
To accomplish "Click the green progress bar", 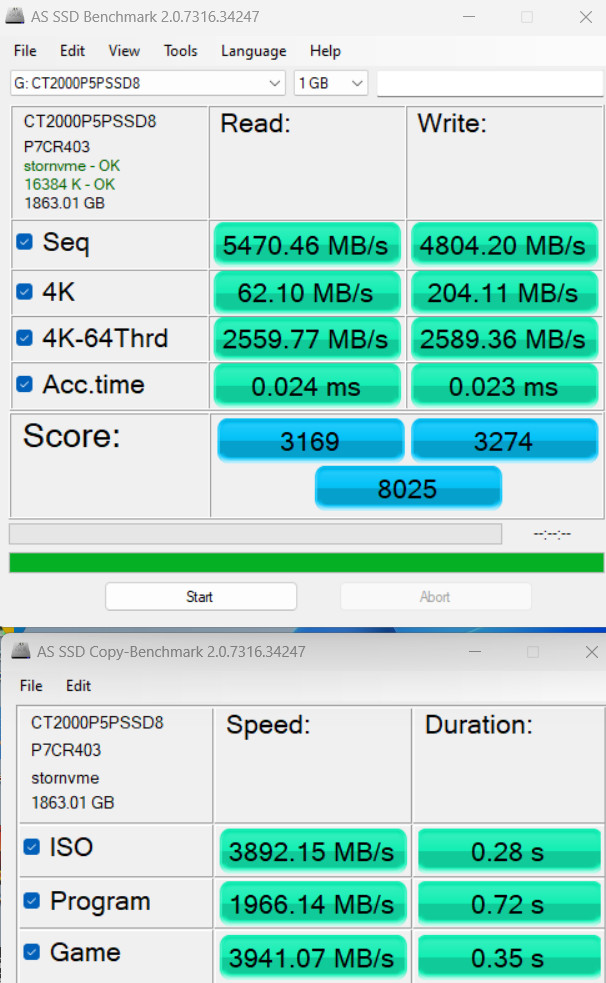I will (306, 562).
